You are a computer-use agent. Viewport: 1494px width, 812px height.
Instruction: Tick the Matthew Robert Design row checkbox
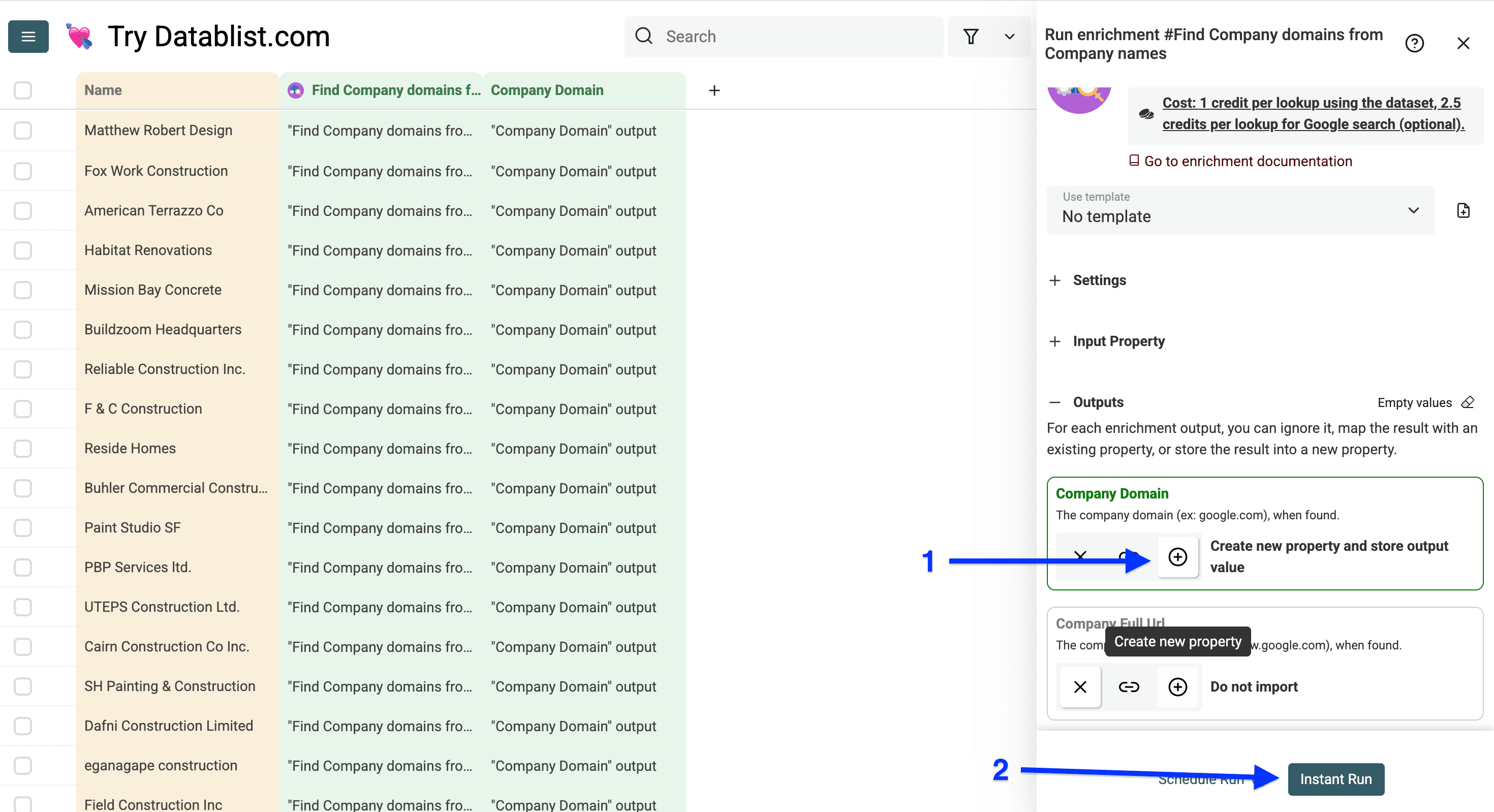tap(23, 131)
